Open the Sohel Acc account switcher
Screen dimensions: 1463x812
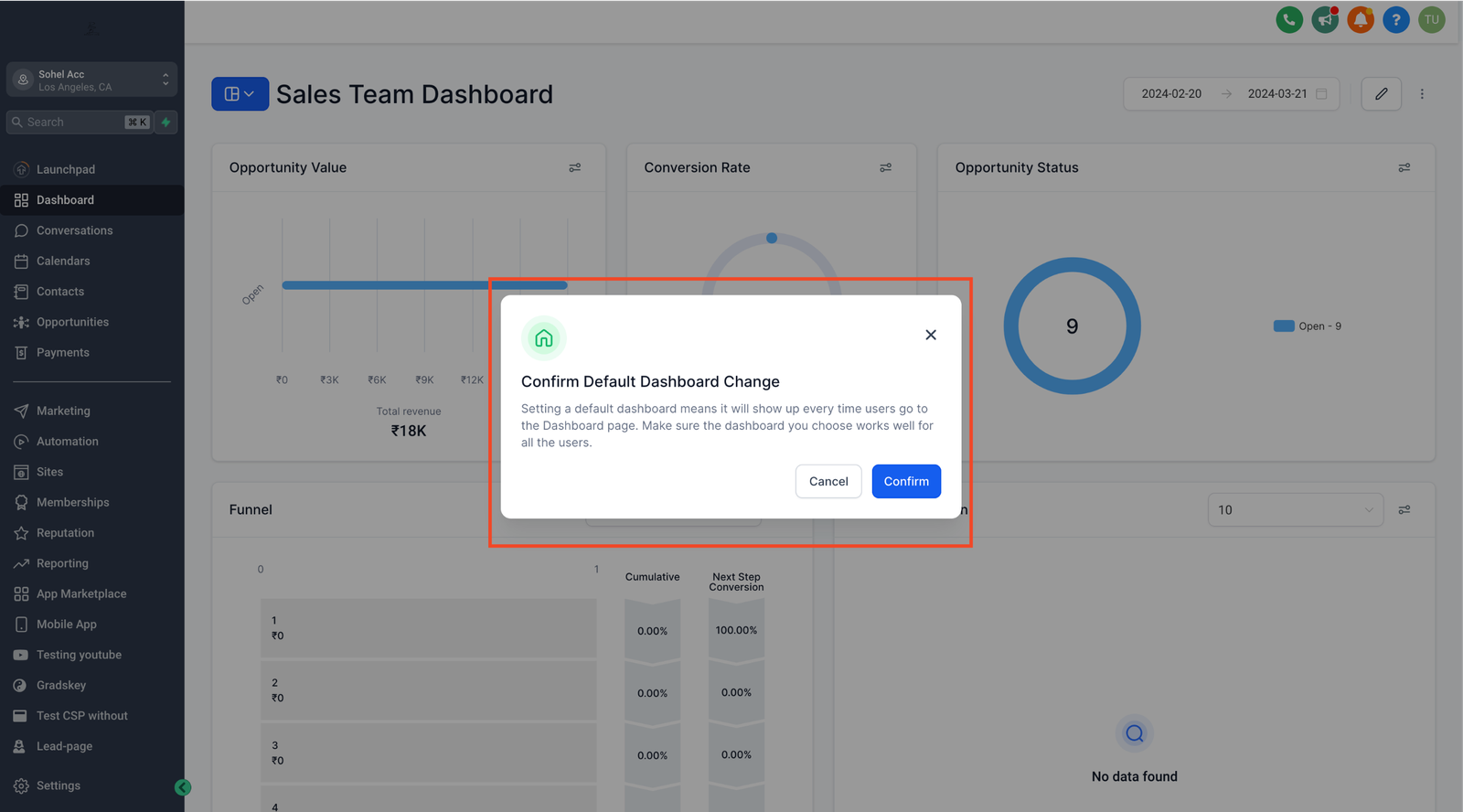(x=91, y=80)
